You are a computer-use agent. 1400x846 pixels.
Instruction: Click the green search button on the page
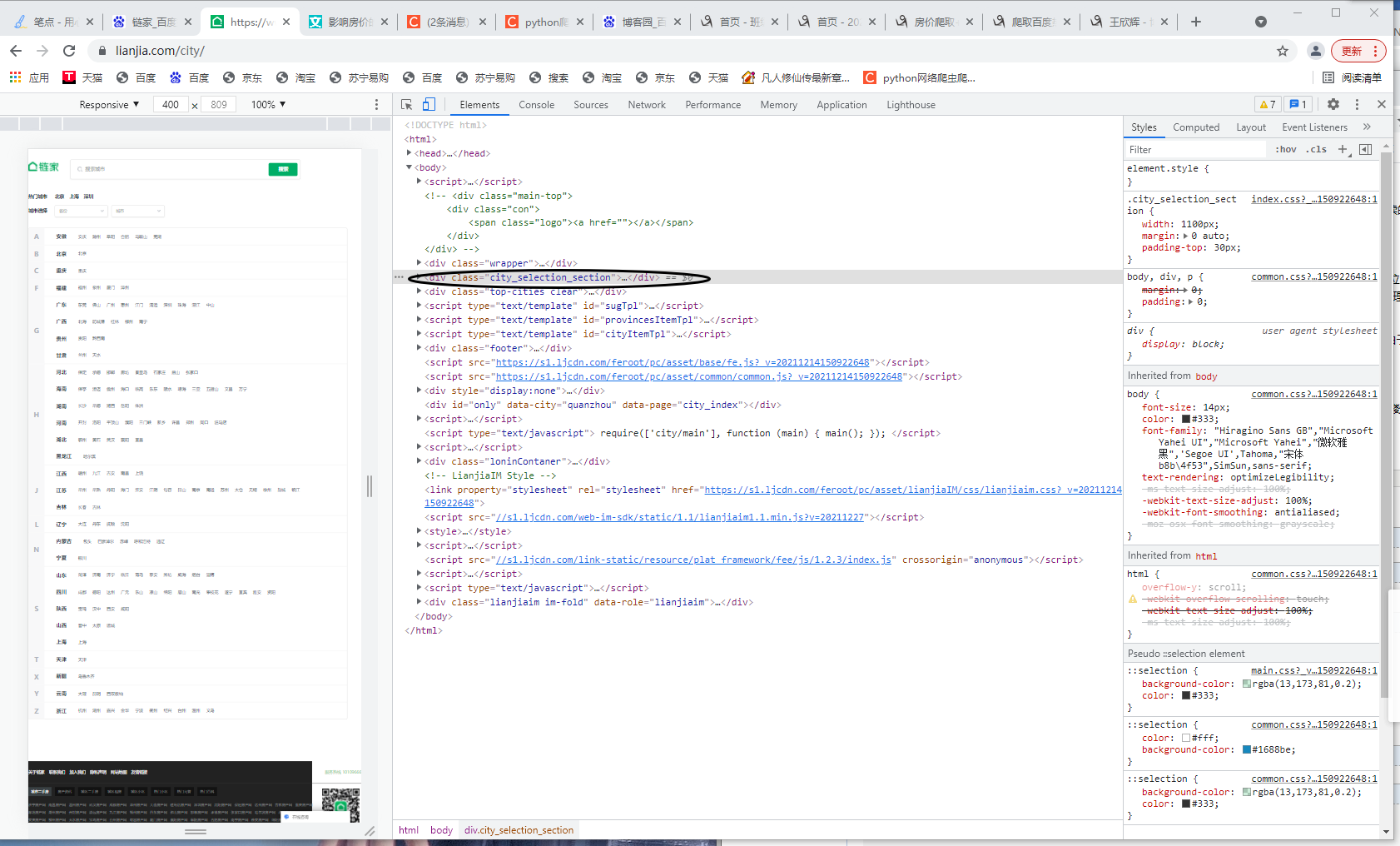click(x=283, y=169)
